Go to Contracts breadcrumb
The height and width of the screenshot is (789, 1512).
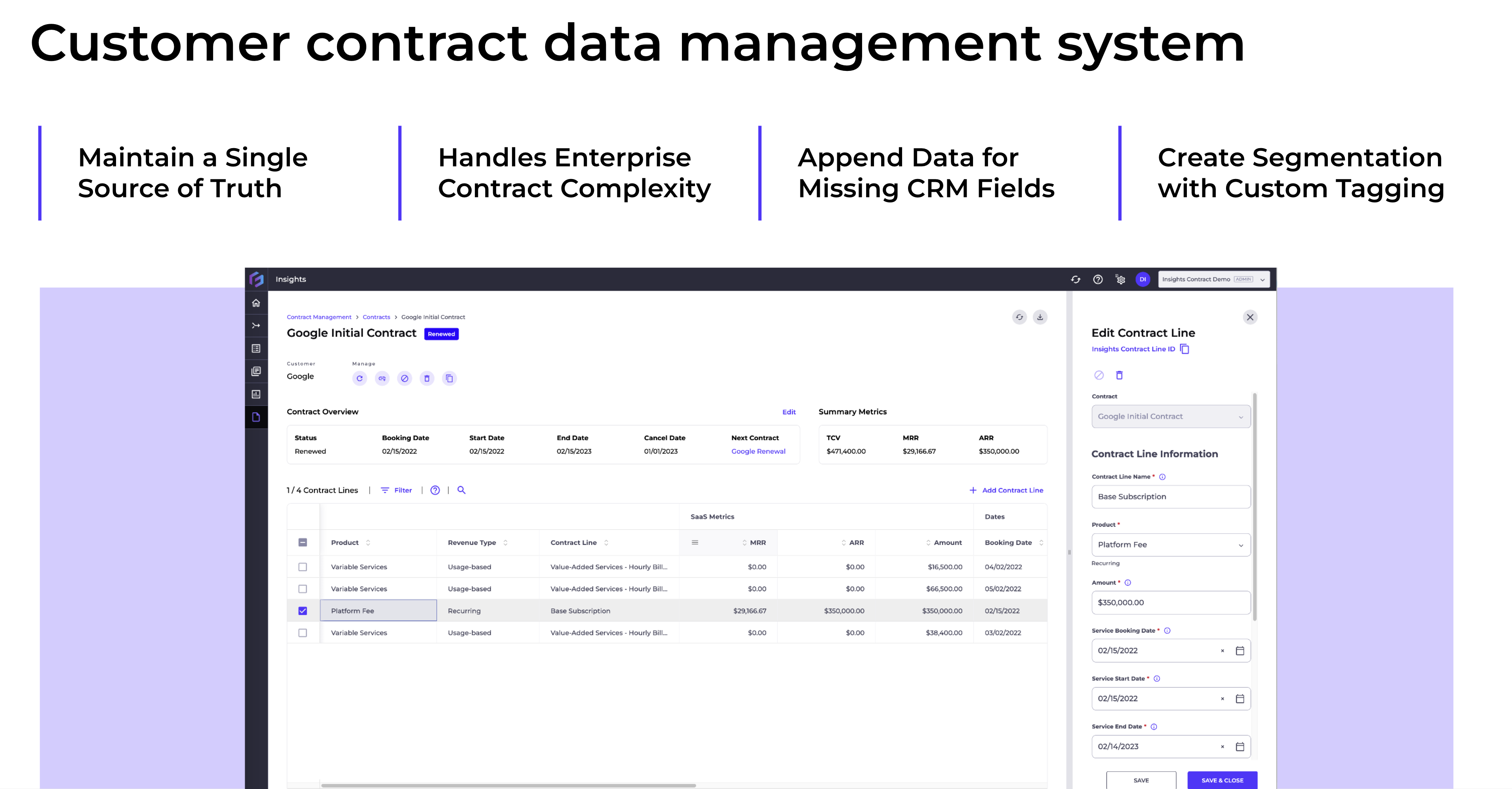tap(376, 317)
